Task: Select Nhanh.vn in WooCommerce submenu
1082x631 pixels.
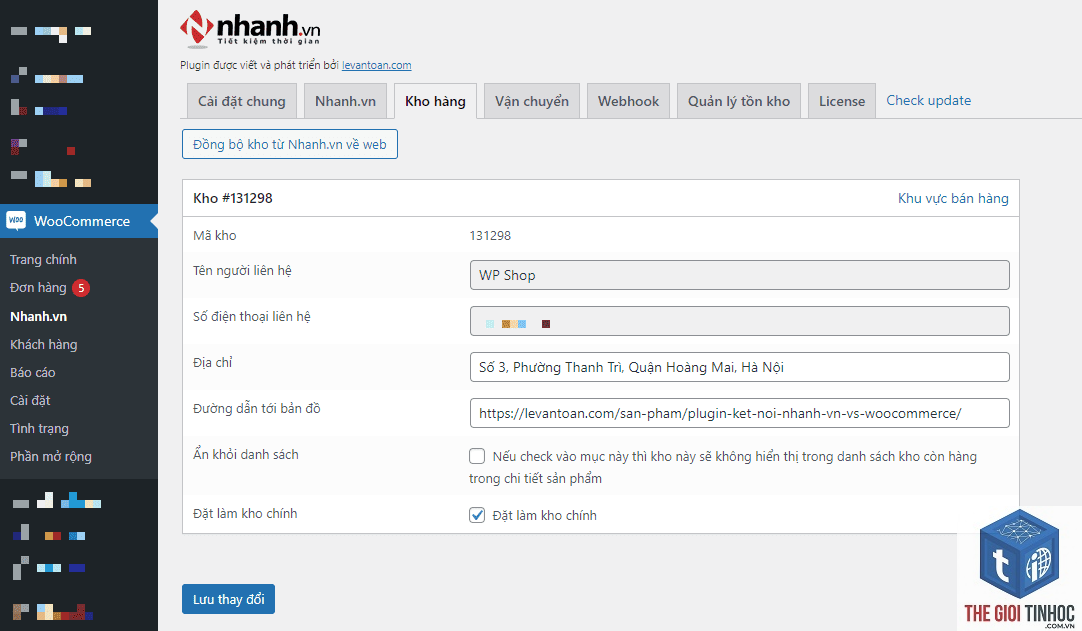Action: click(39, 316)
